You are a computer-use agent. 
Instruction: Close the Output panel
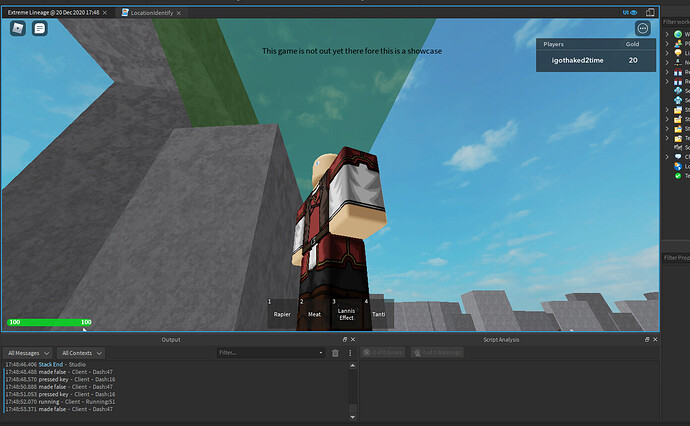353,339
